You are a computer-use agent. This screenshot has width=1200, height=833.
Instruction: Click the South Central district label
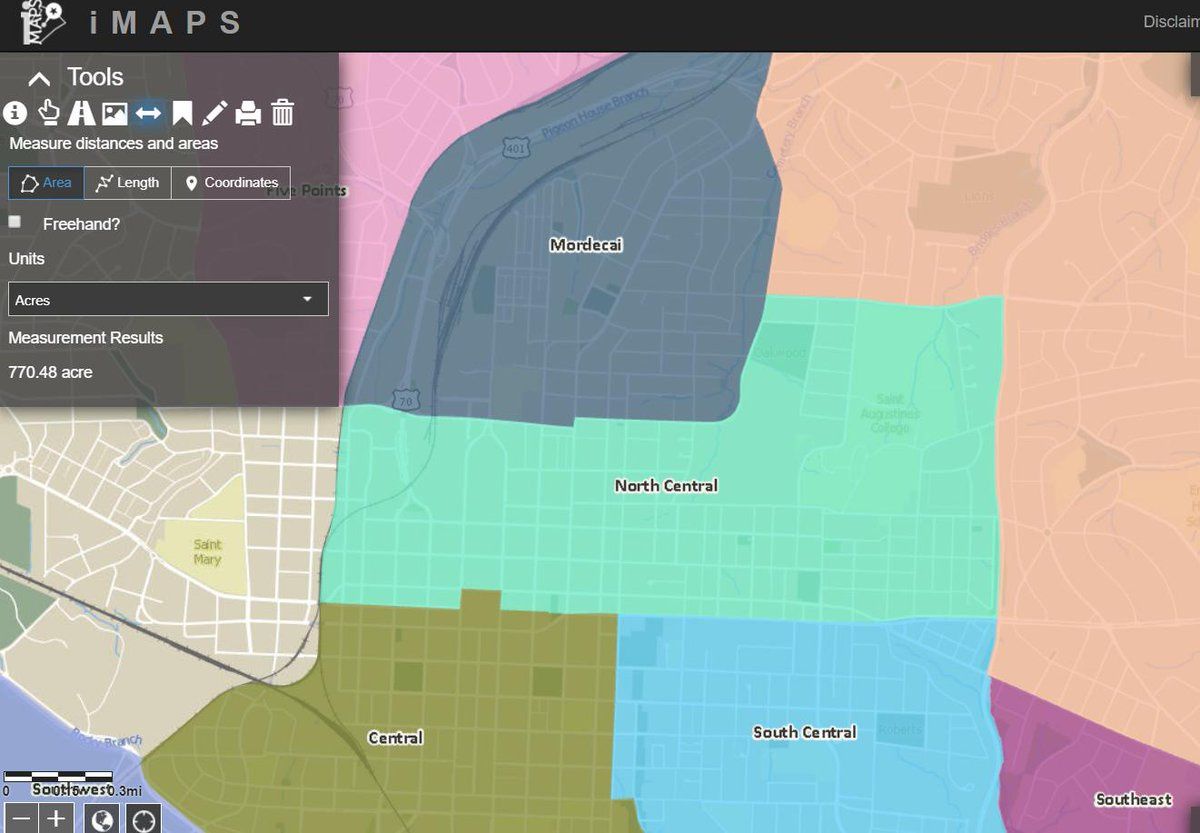tap(805, 733)
